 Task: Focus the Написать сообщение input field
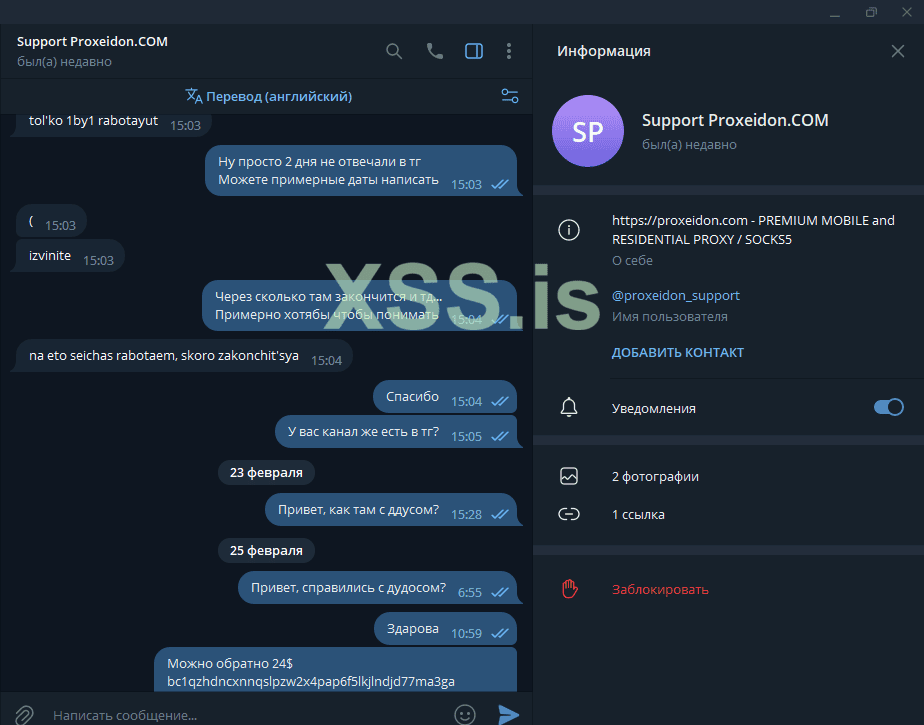tap(248, 715)
